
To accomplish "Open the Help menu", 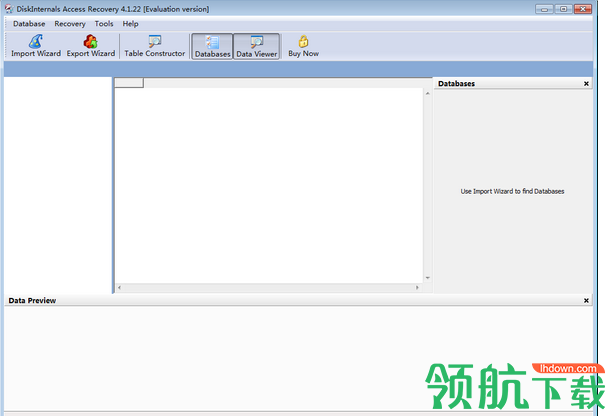I will click(x=130, y=24).
